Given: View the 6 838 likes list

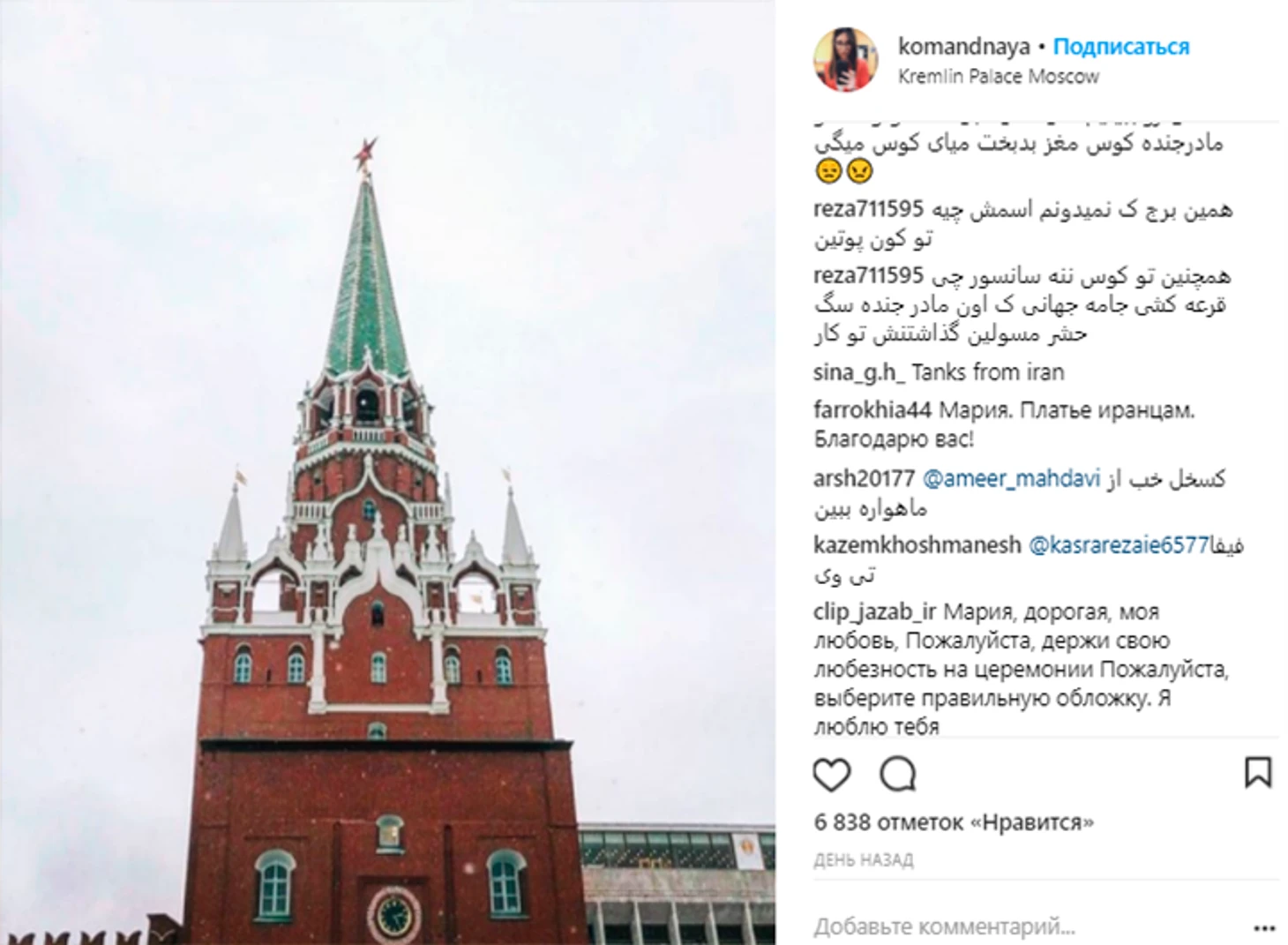Looking at the screenshot, I should (954, 822).
